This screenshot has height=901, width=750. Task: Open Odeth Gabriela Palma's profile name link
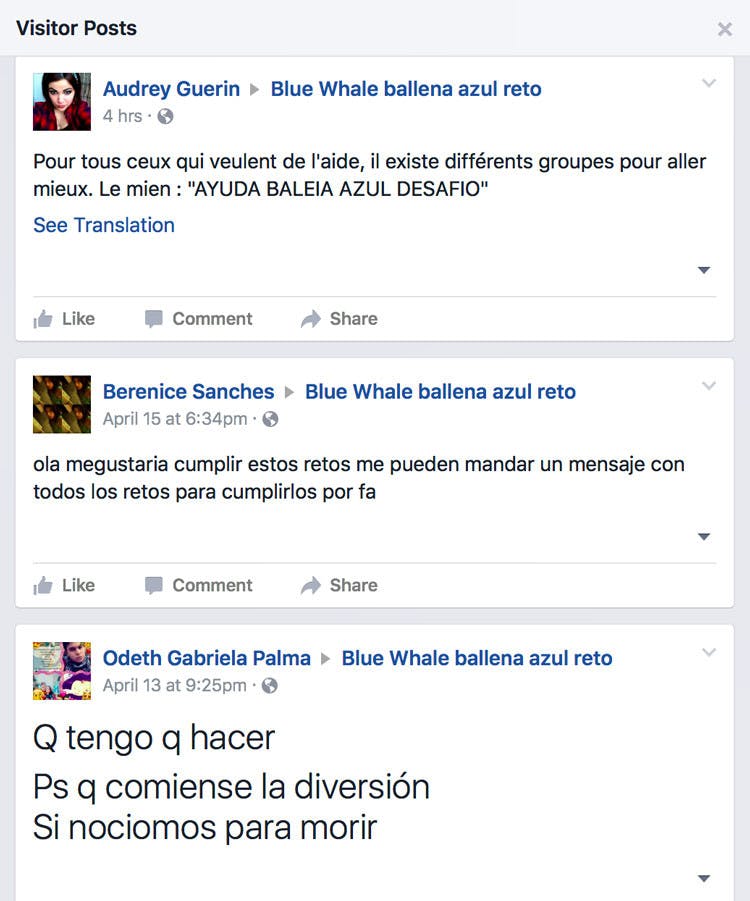207,658
